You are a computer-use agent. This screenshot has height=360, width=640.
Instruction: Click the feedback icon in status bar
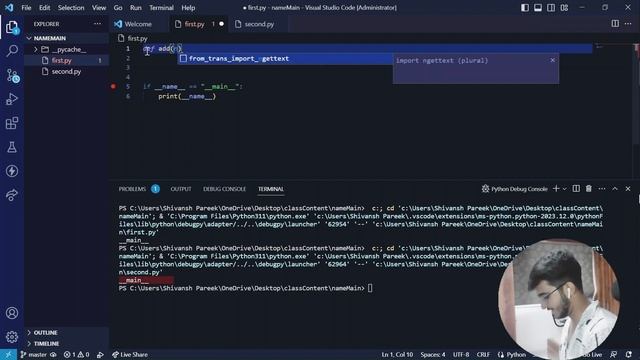click(613, 355)
